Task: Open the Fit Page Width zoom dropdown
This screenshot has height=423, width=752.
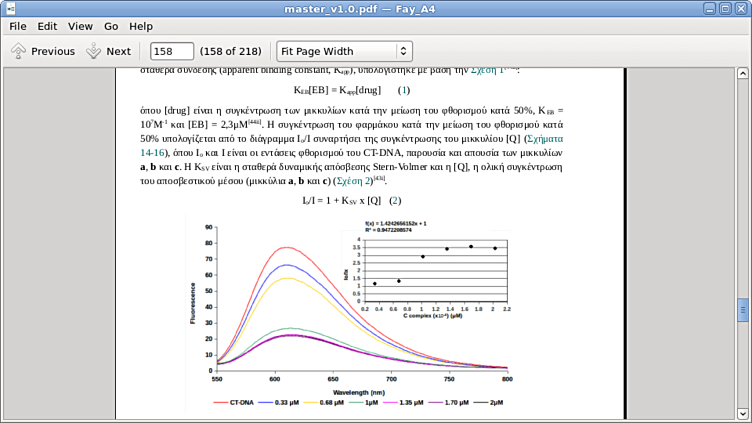Action: pyautogui.click(x=344, y=51)
